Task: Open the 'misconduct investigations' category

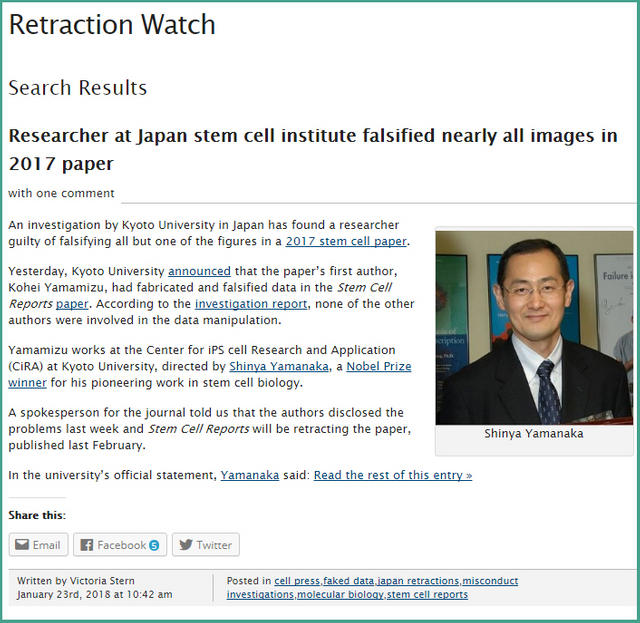Action: click(x=372, y=587)
